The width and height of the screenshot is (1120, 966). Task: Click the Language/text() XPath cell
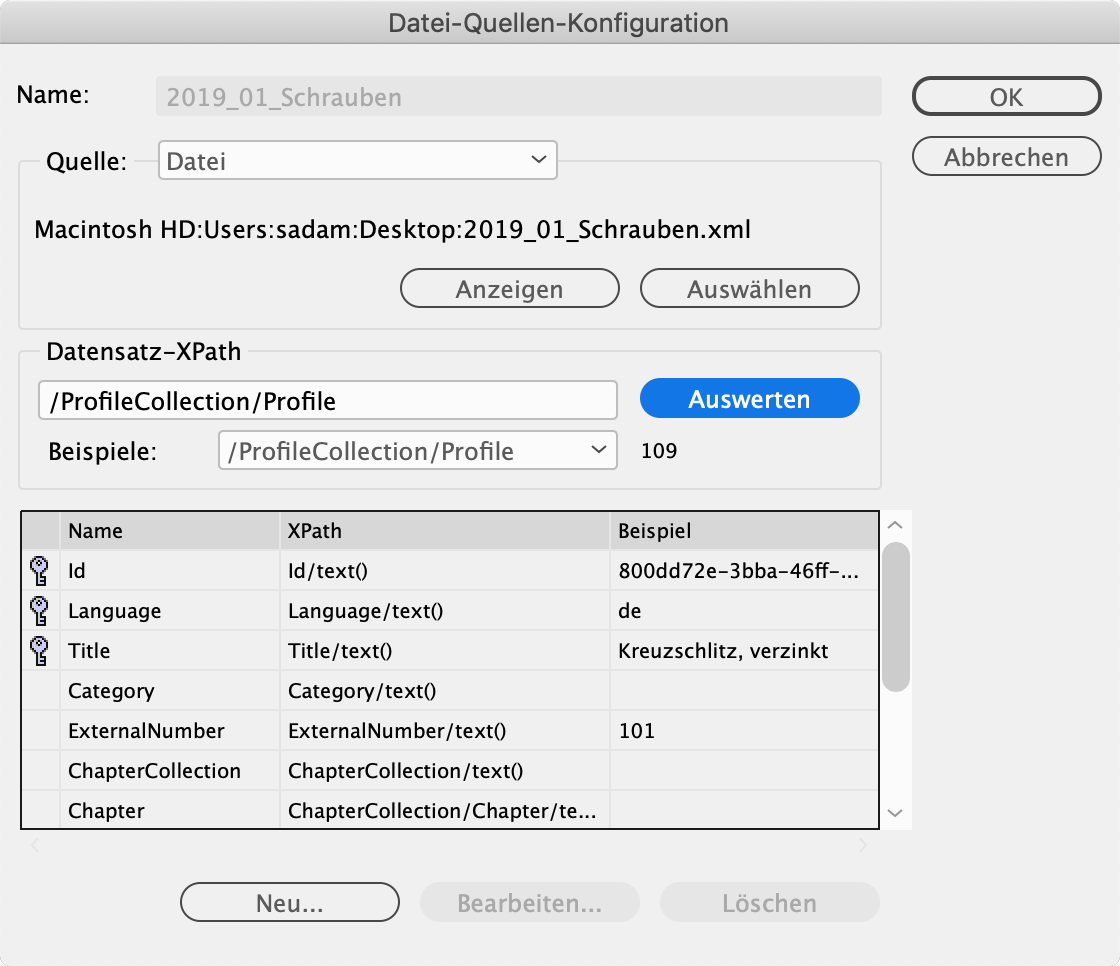coord(445,610)
